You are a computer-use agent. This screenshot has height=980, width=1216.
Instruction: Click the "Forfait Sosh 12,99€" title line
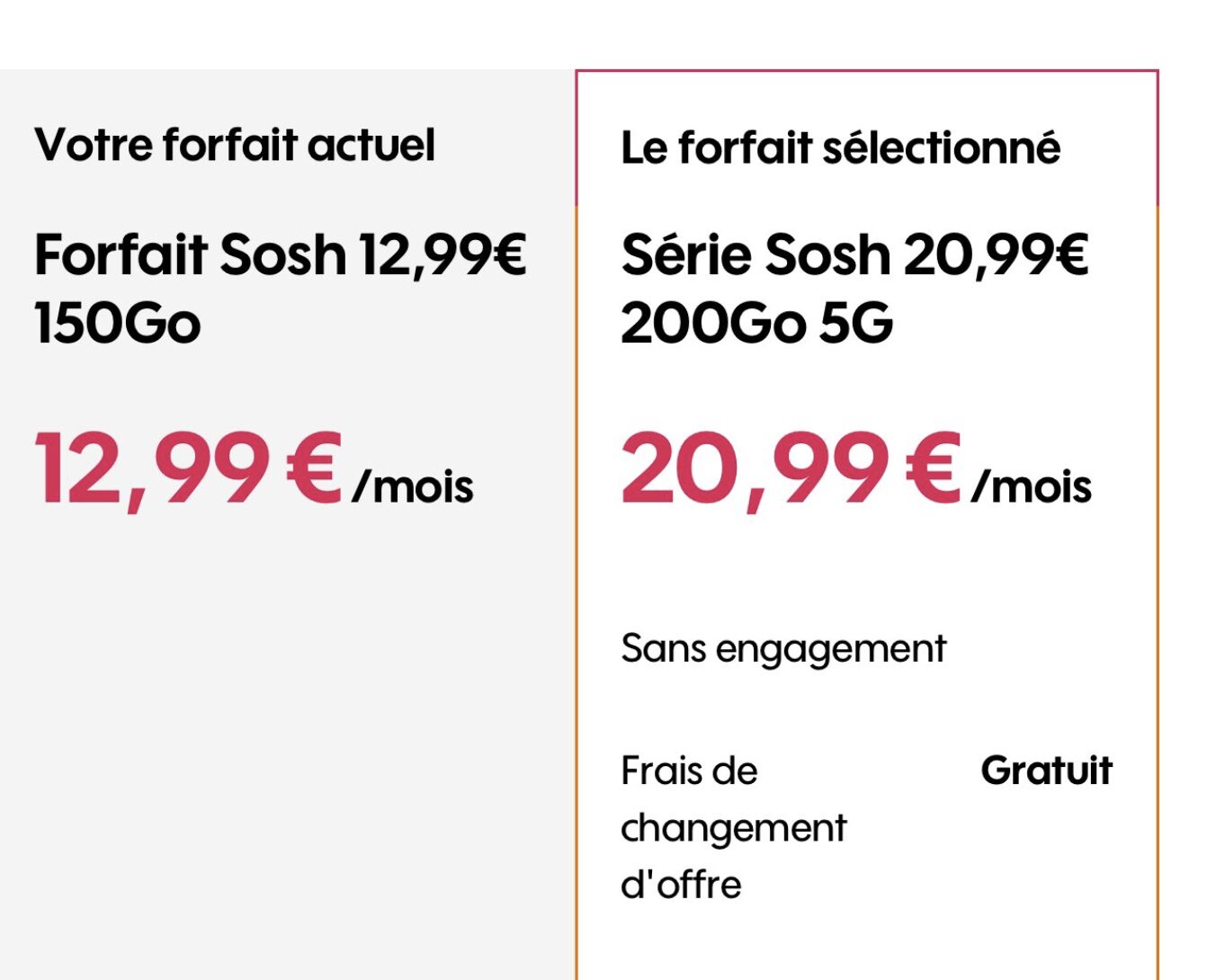(x=280, y=255)
